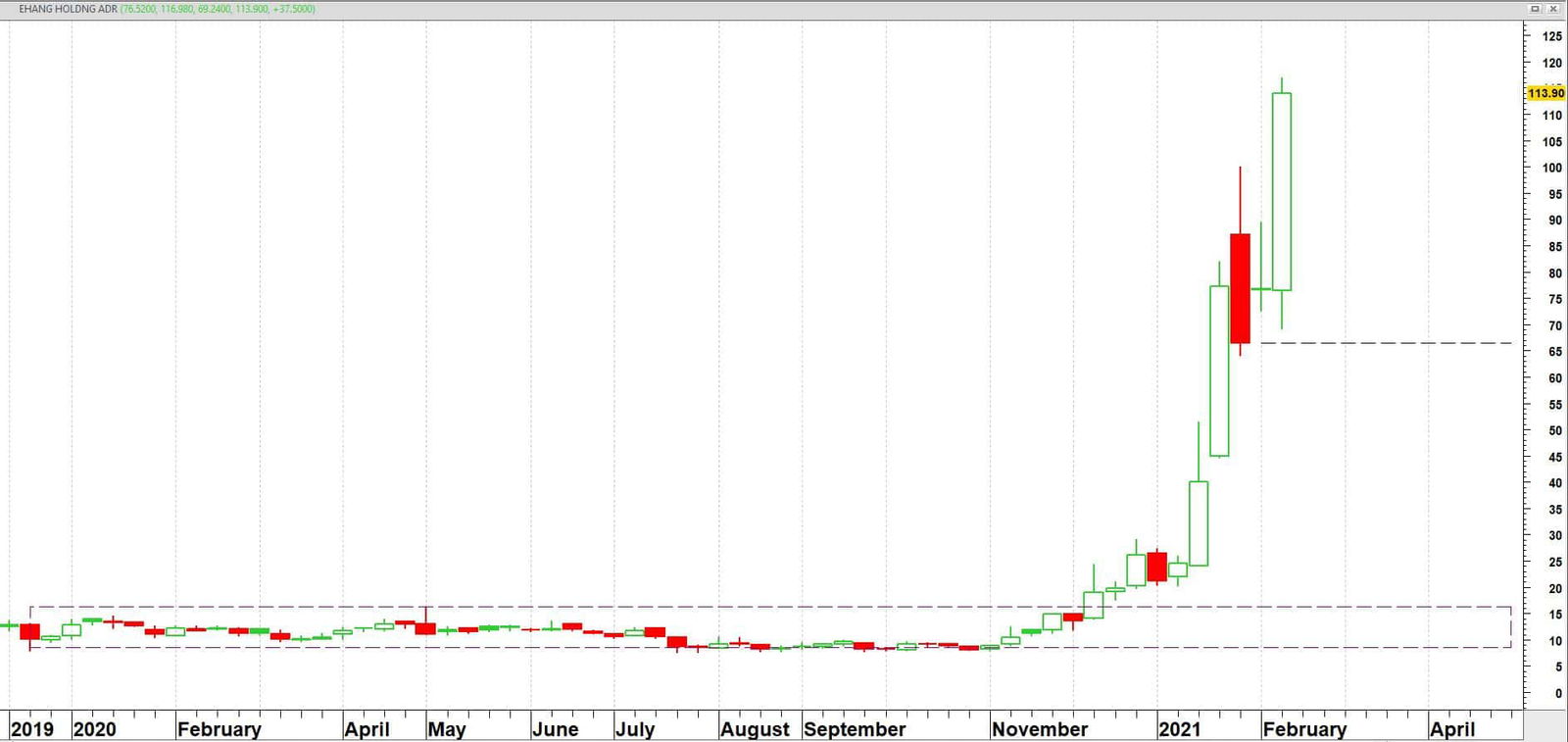Click the OHLC values in chart header
This screenshot has width=1568, height=742.
[x=218, y=9]
